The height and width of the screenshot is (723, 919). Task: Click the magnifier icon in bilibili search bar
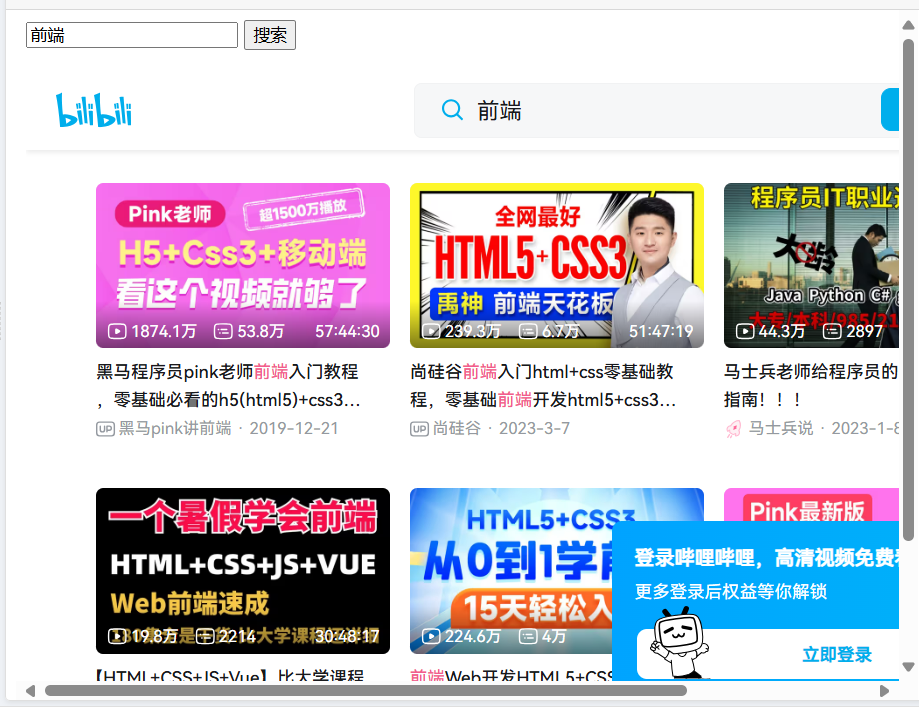click(x=452, y=110)
